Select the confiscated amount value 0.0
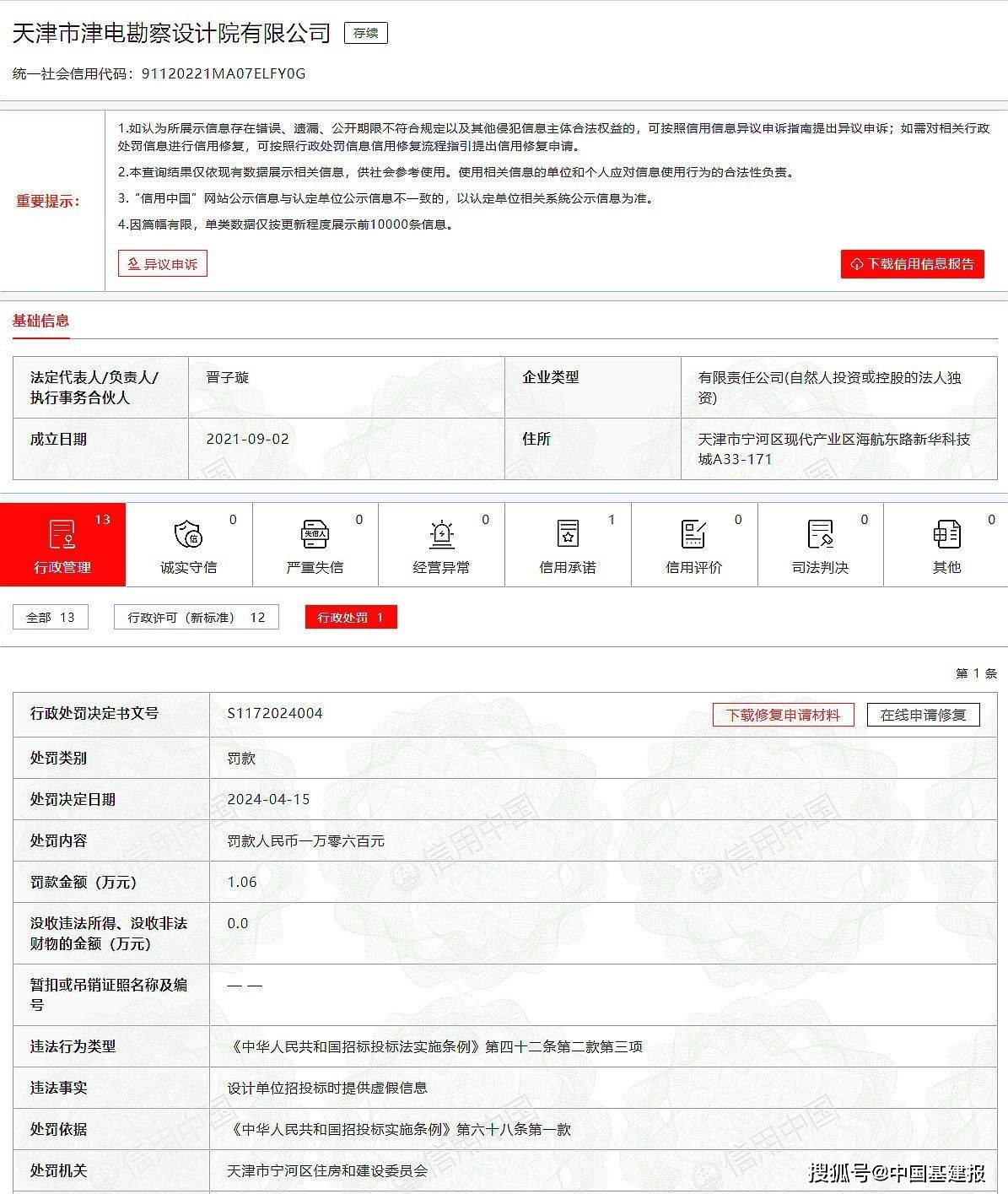The height and width of the screenshot is (1194, 1008). click(x=238, y=923)
